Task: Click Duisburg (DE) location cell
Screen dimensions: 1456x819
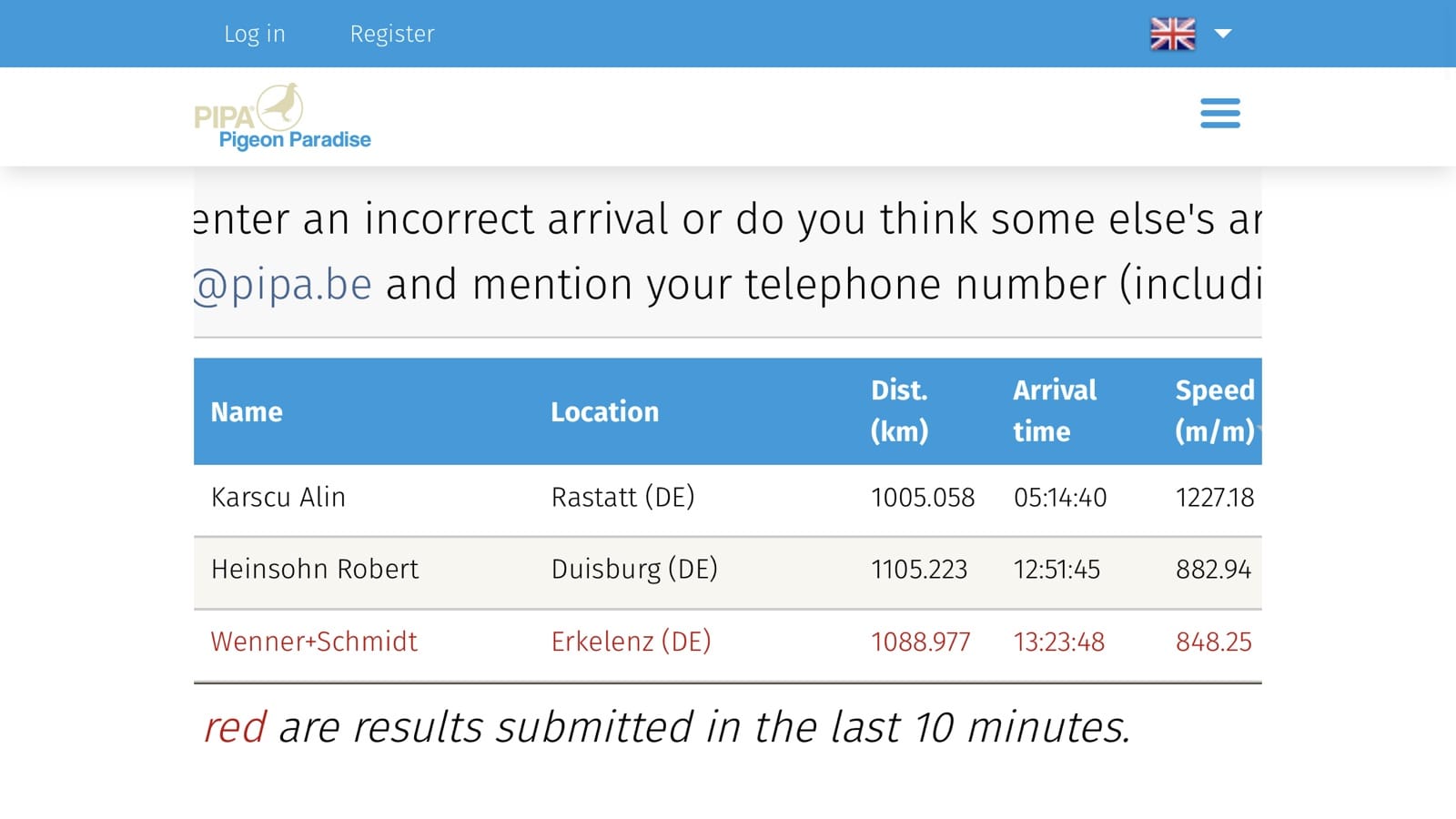Action: point(634,569)
